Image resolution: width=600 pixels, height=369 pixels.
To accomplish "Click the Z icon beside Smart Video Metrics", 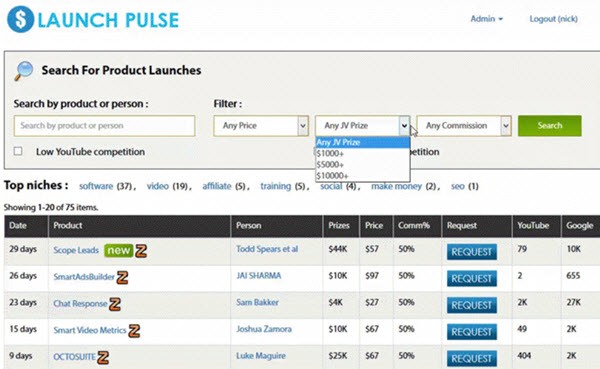I will point(134,331).
